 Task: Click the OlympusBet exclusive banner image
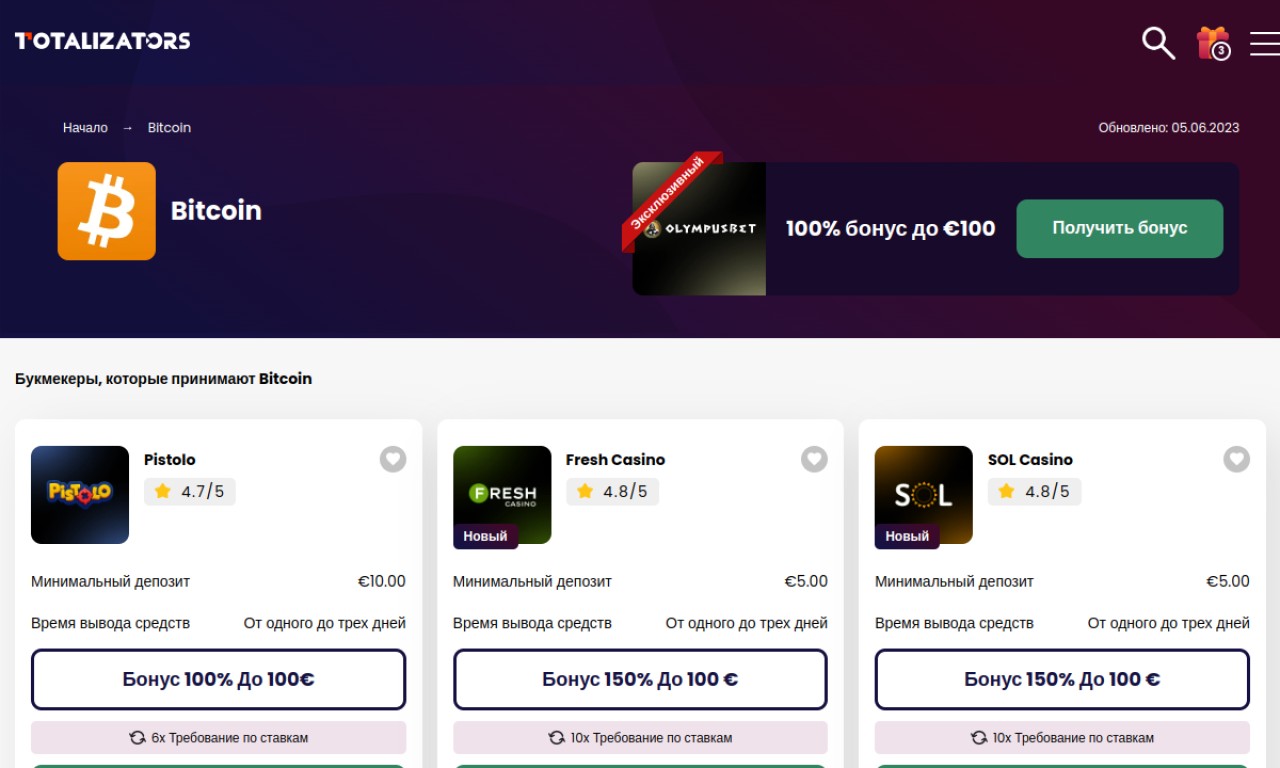[699, 229]
